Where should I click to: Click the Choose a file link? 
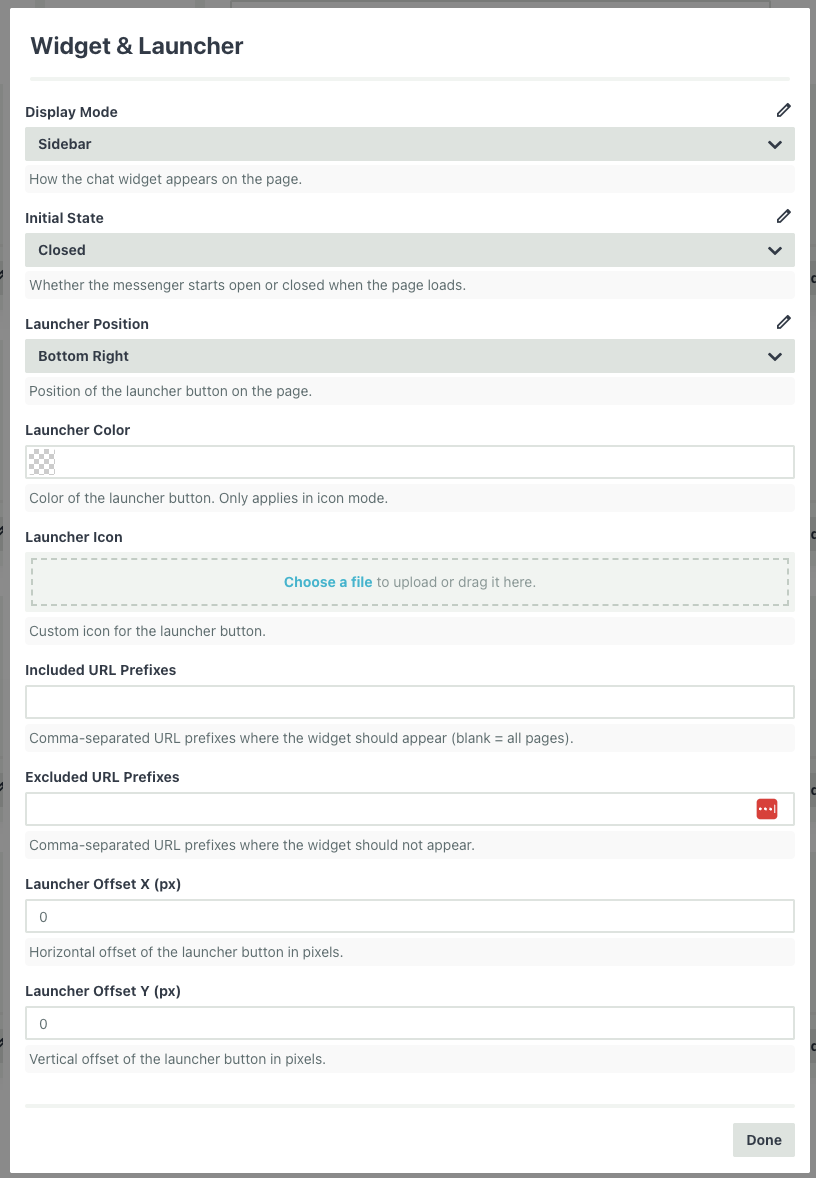(x=327, y=581)
